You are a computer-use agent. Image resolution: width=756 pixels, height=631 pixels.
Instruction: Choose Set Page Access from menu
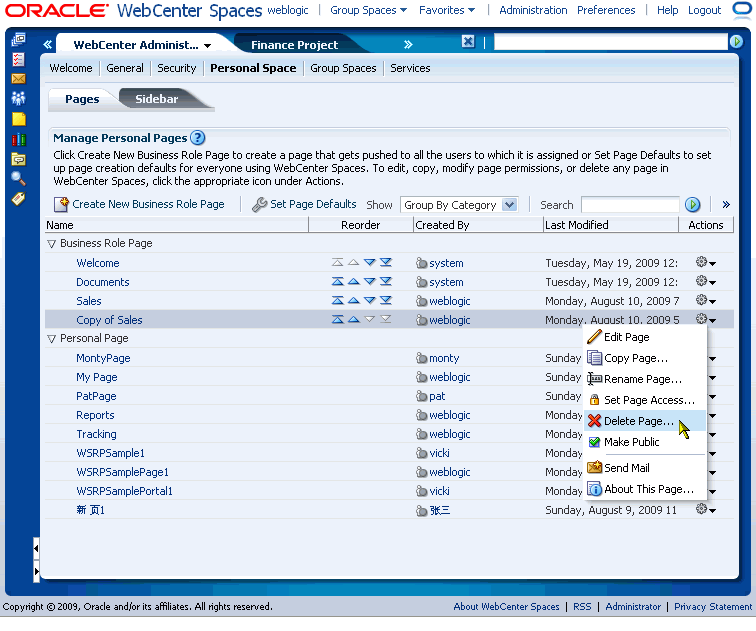pyautogui.click(x=645, y=400)
